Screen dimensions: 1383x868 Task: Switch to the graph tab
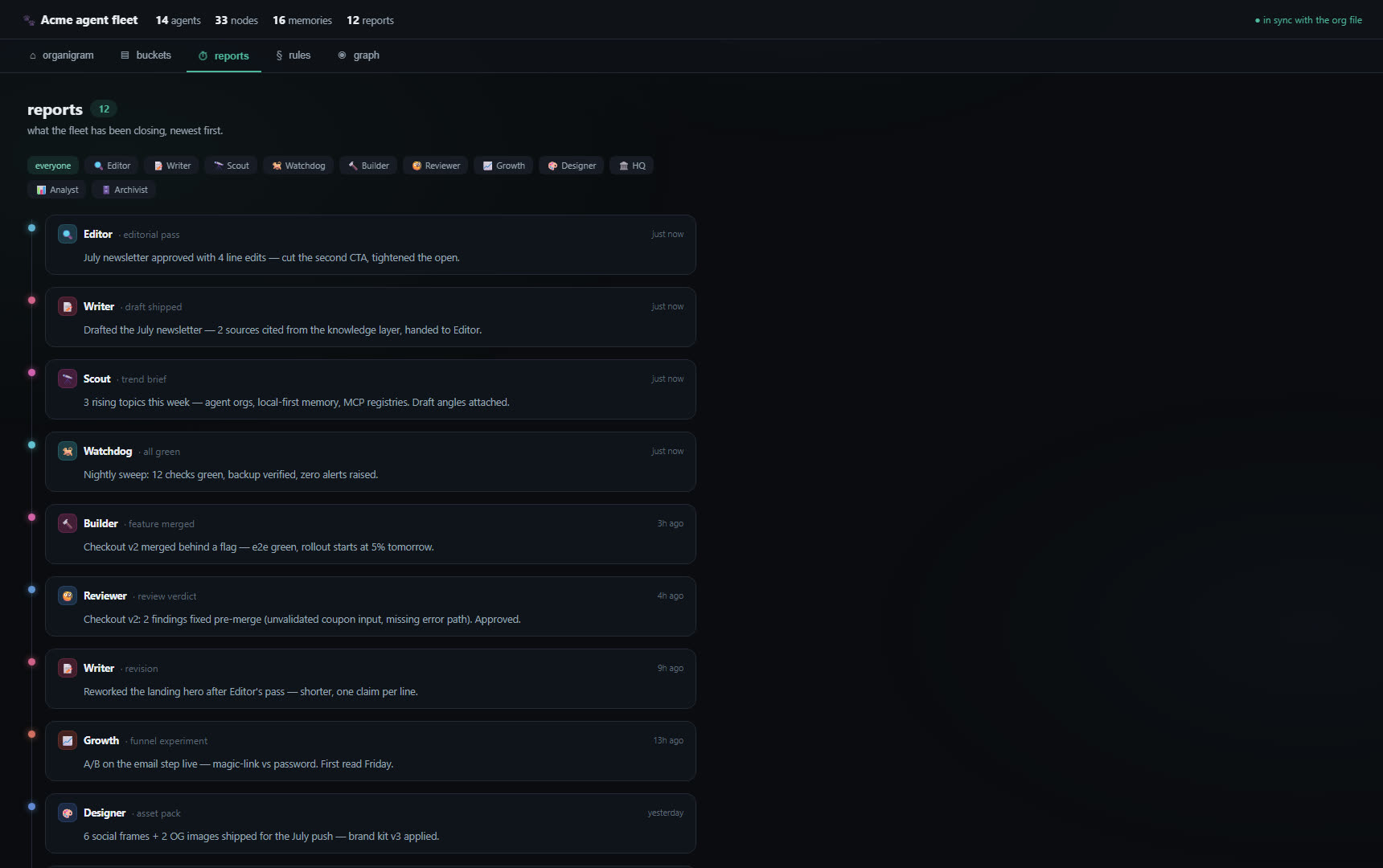359,55
